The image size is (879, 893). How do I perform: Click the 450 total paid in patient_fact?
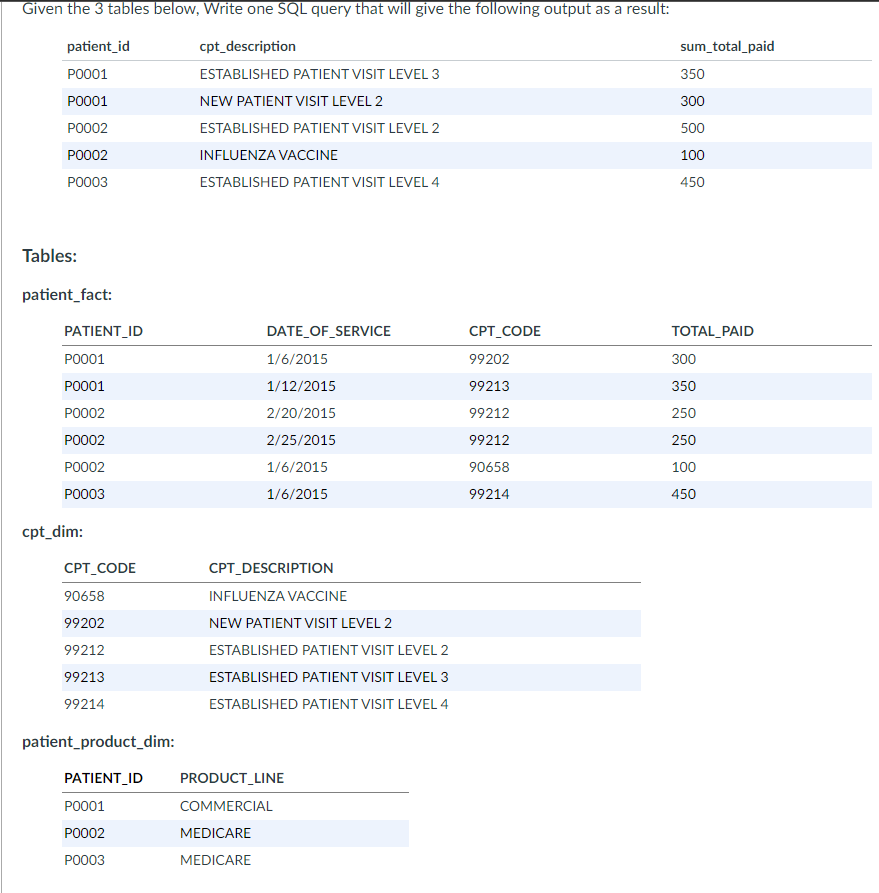pos(684,494)
